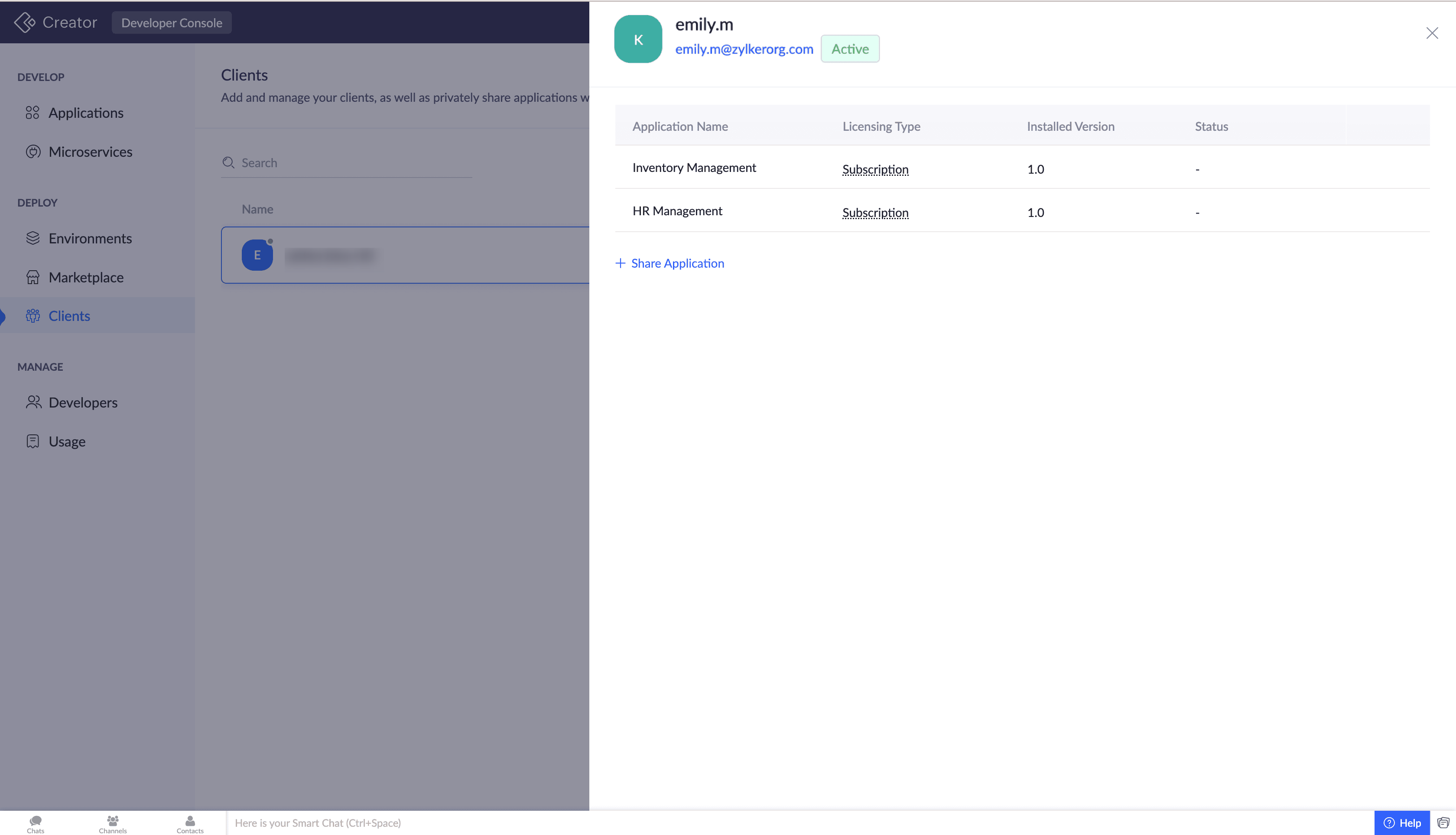Viewport: 1456px width, 835px height.
Task: Open Developers under Manage
Action: [83, 403]
